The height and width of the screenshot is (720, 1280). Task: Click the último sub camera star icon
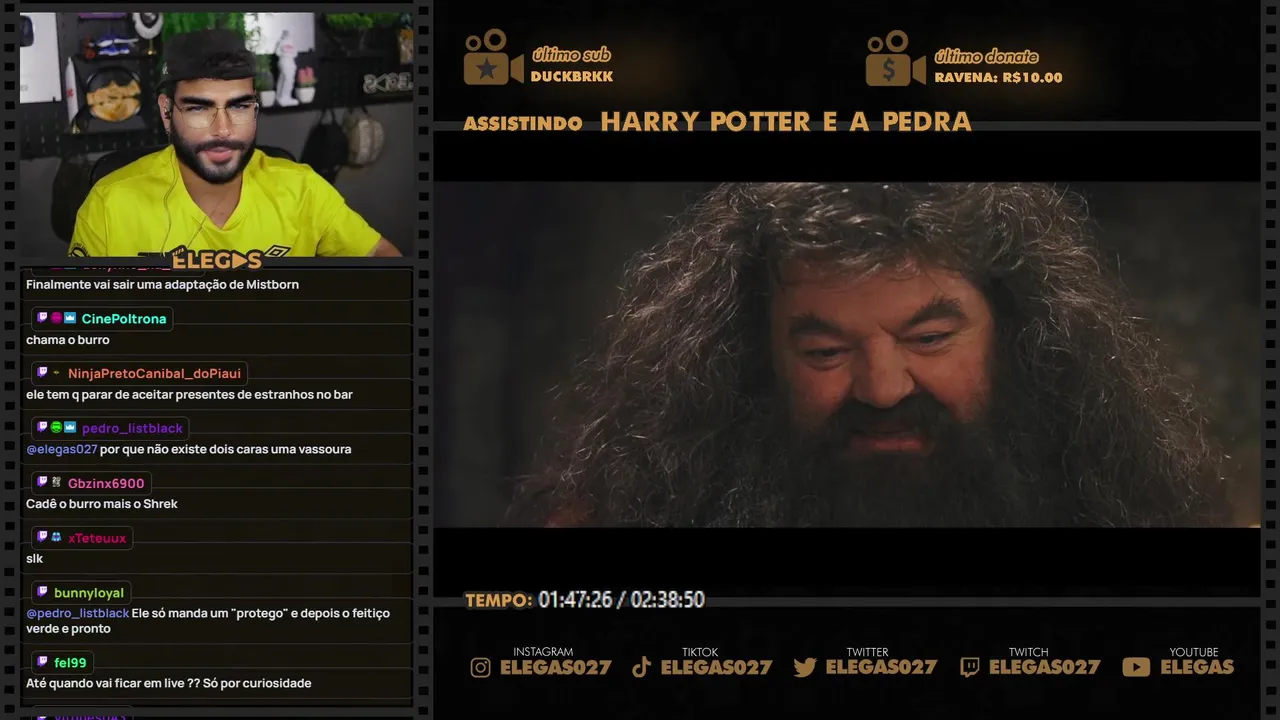493,57
